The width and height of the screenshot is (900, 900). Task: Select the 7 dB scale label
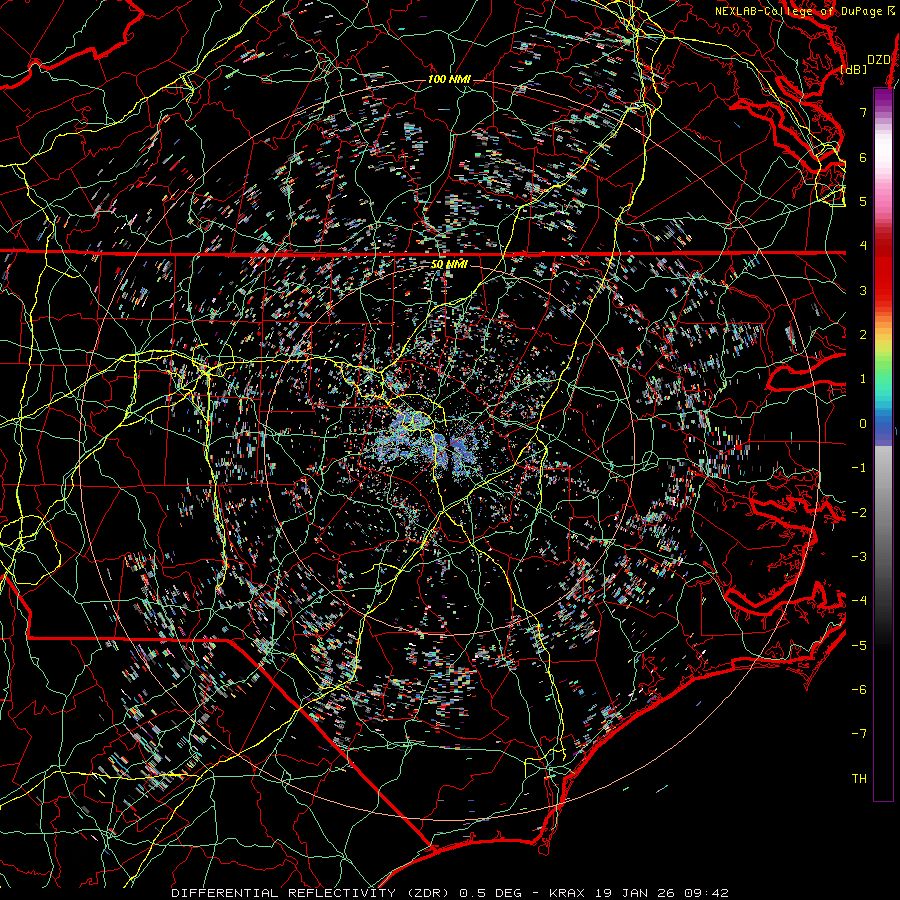[863, 112]
